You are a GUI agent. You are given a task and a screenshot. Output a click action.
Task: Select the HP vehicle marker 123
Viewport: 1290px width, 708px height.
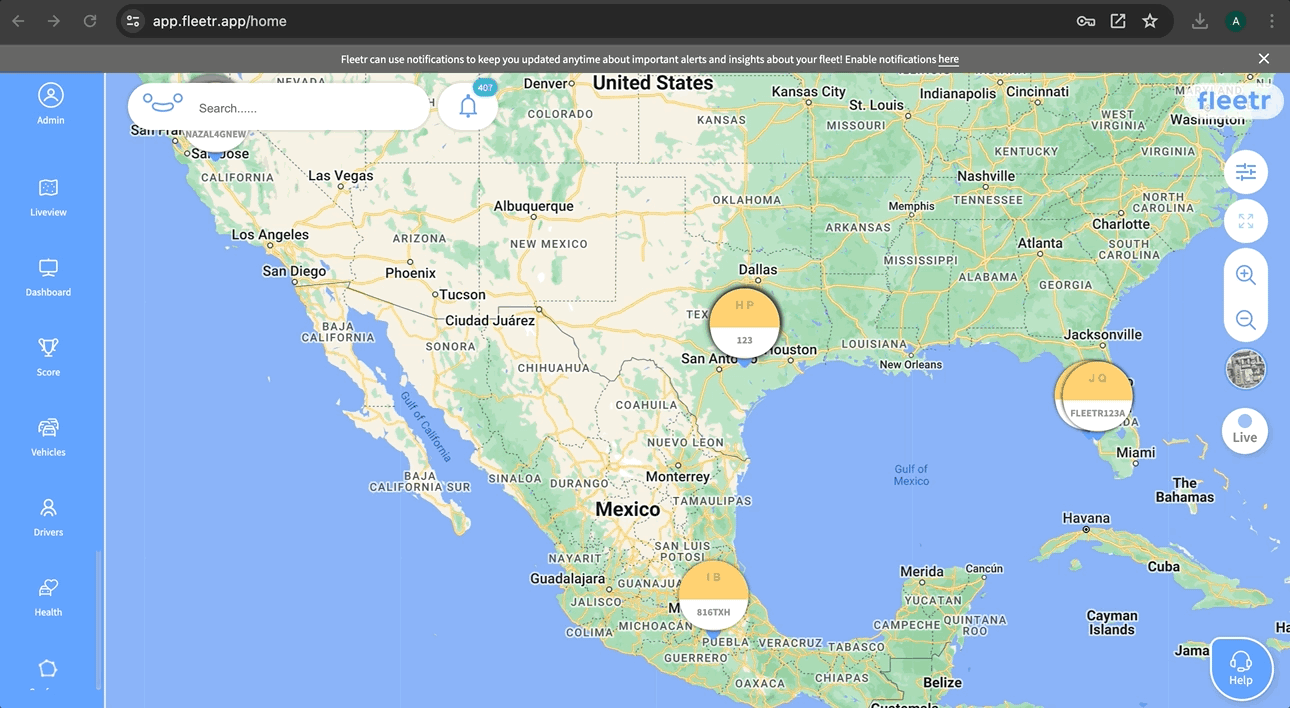[x=745, y=322]
